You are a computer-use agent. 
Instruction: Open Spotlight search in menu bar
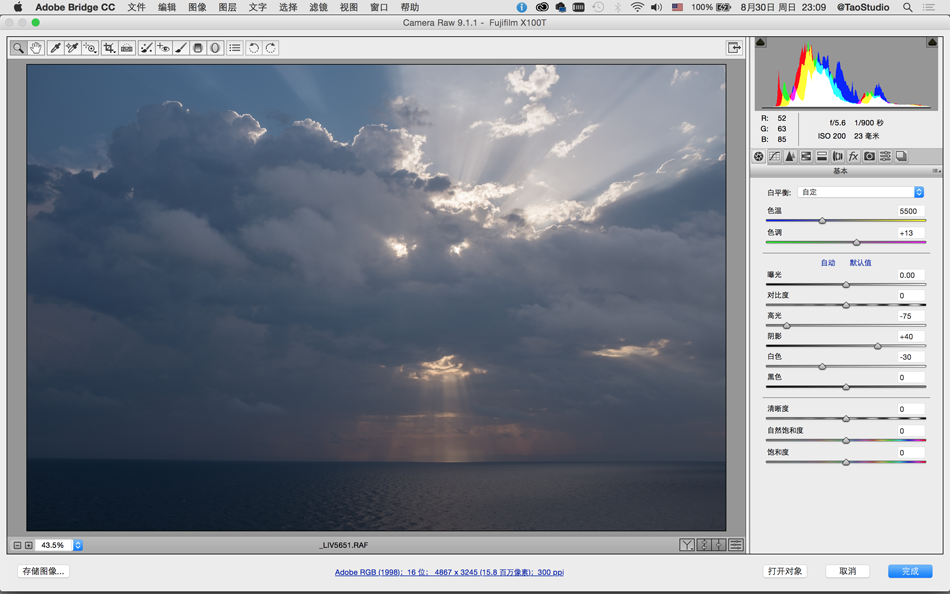pyautogui.click(x=908, y=7)
